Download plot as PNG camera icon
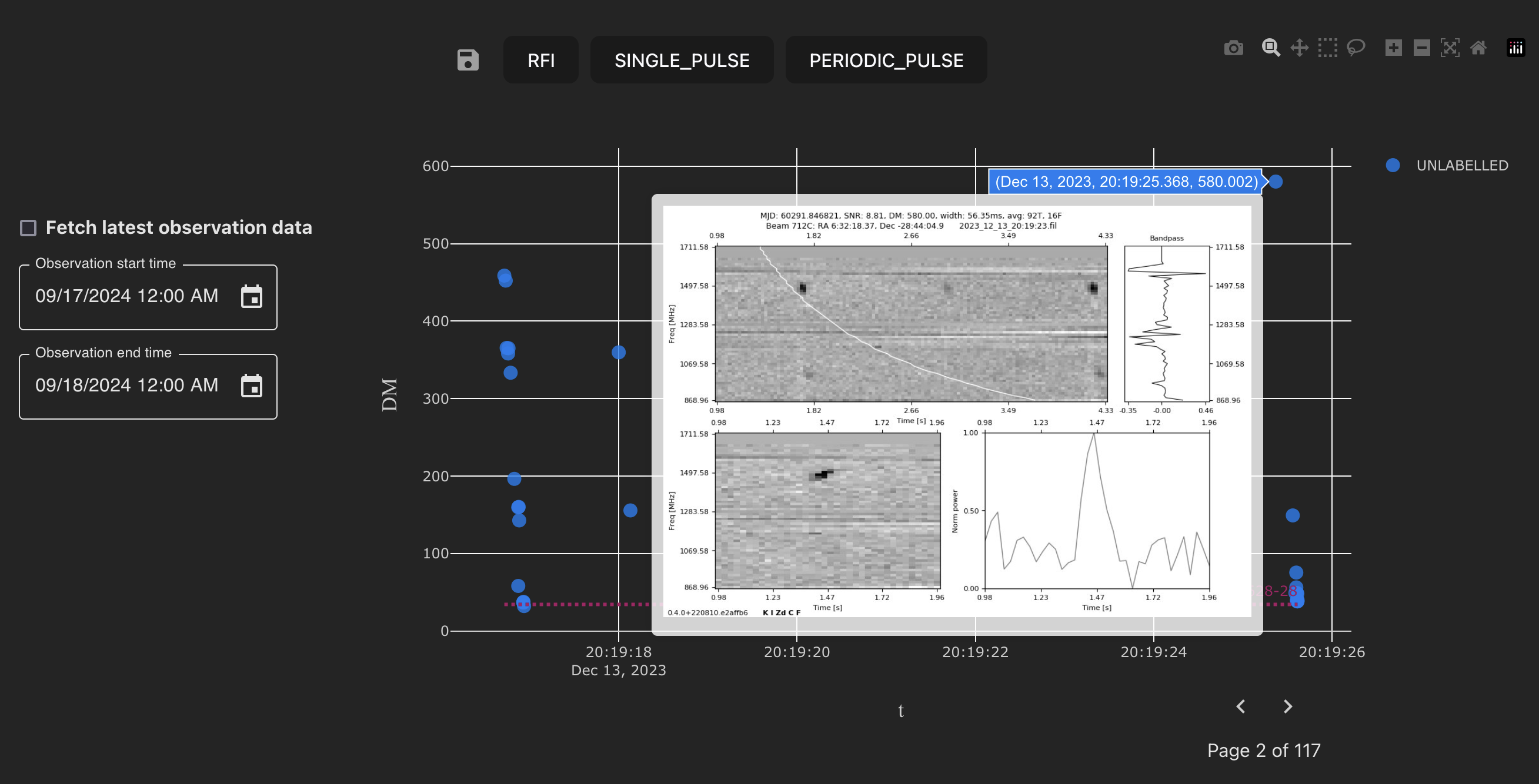Viewport: 1539px width, 784px height. click(1233, 48)
